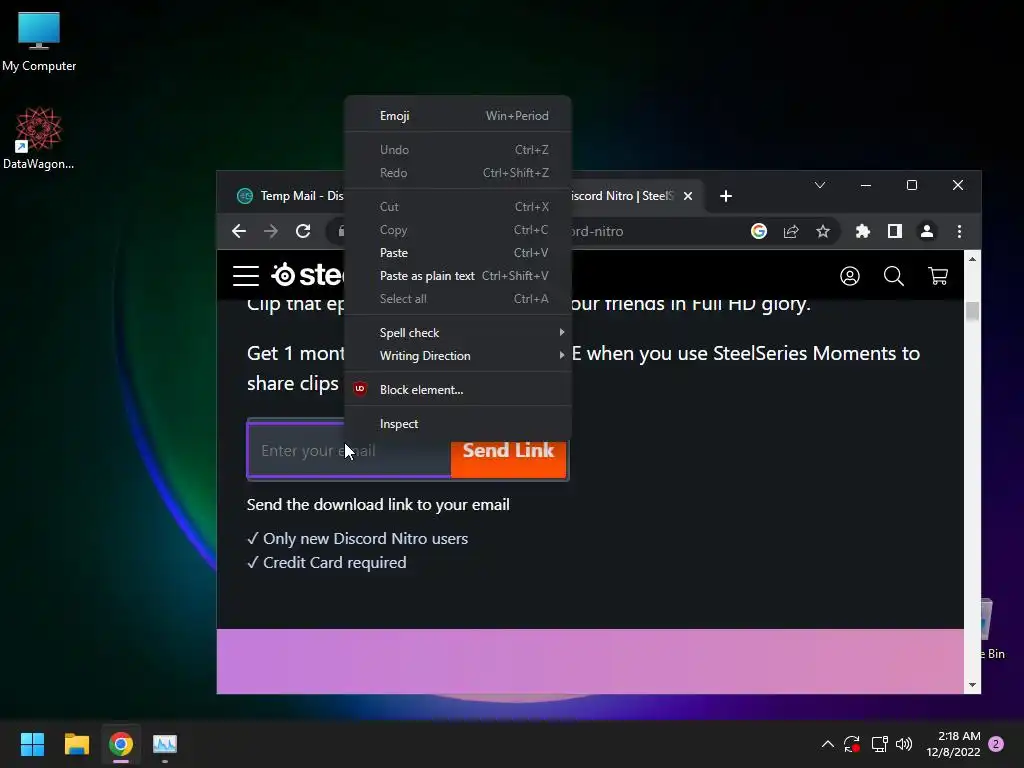Click 'Send the download link to your email'
1024x768 pixels.
tap(378, 505)
